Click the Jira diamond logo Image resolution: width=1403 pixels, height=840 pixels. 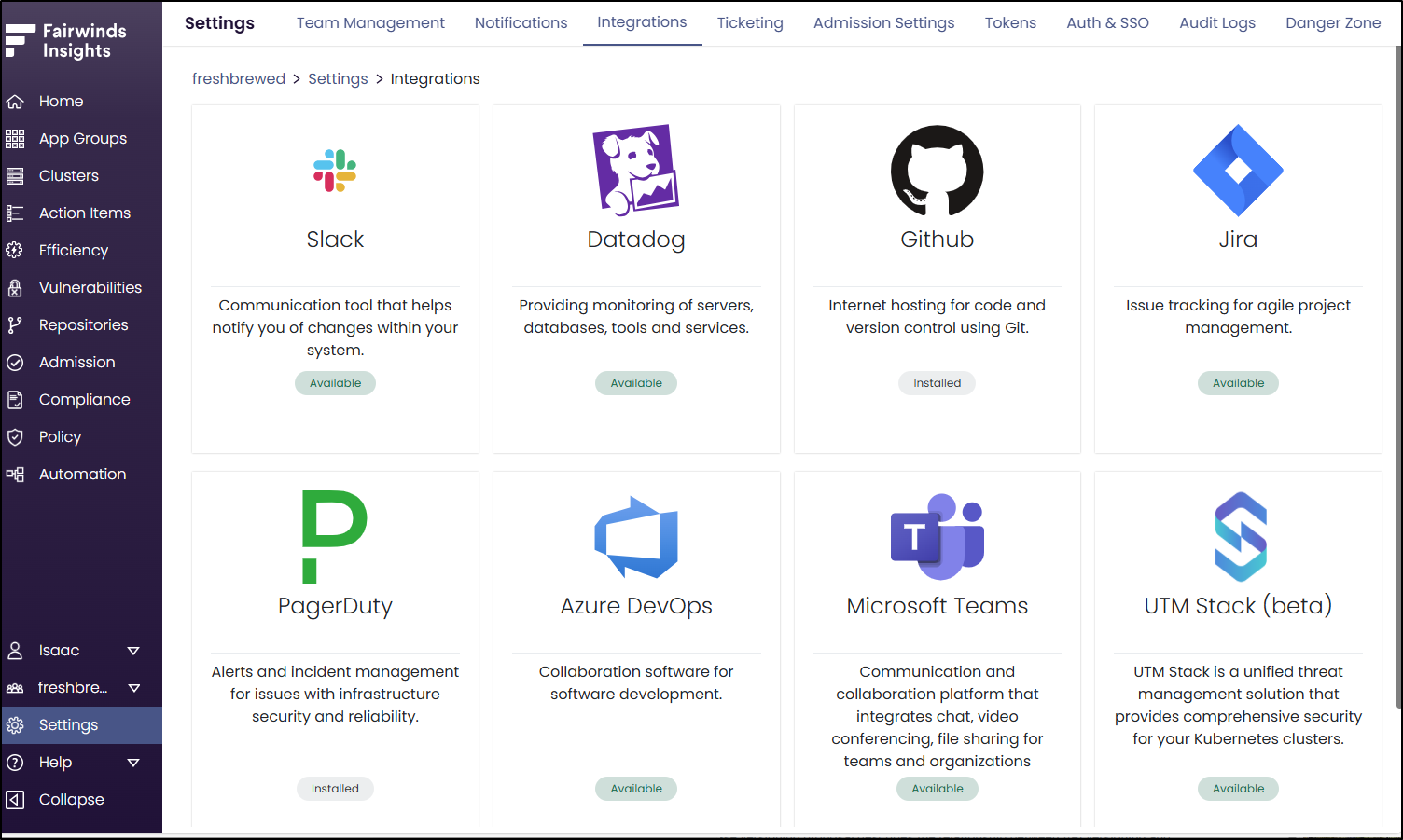tap(1238, 171)
